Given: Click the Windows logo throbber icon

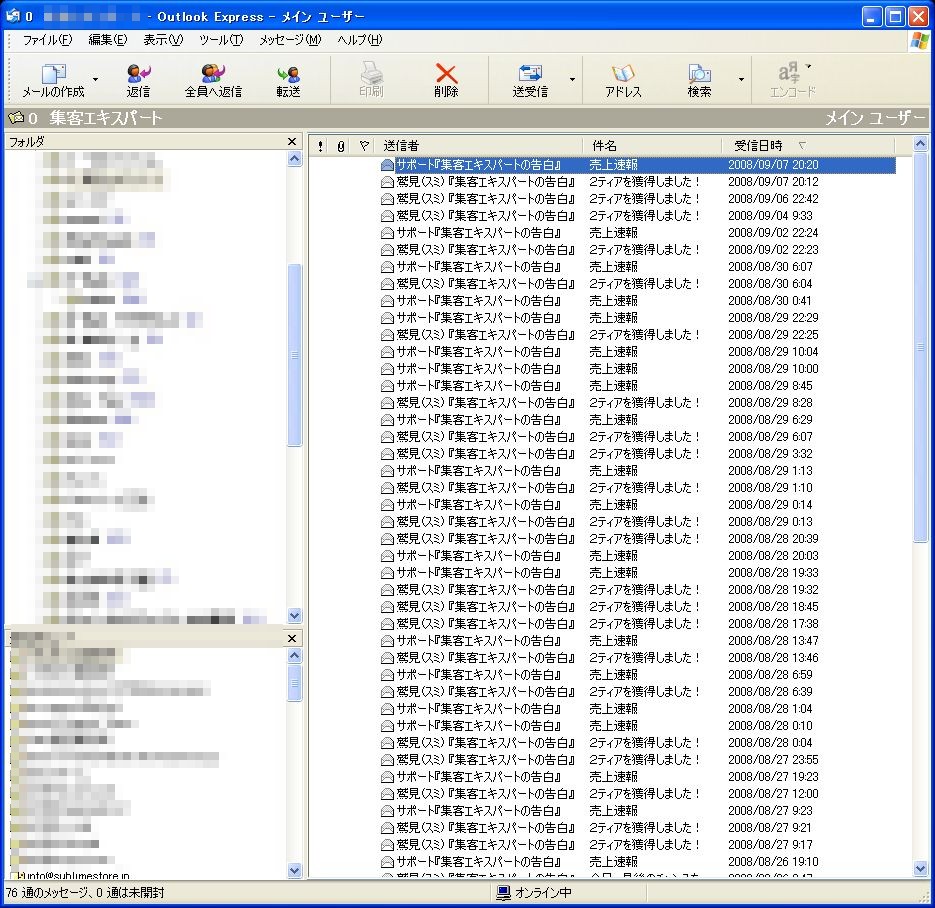Looking at the screenshot, I should pos(920,41).
